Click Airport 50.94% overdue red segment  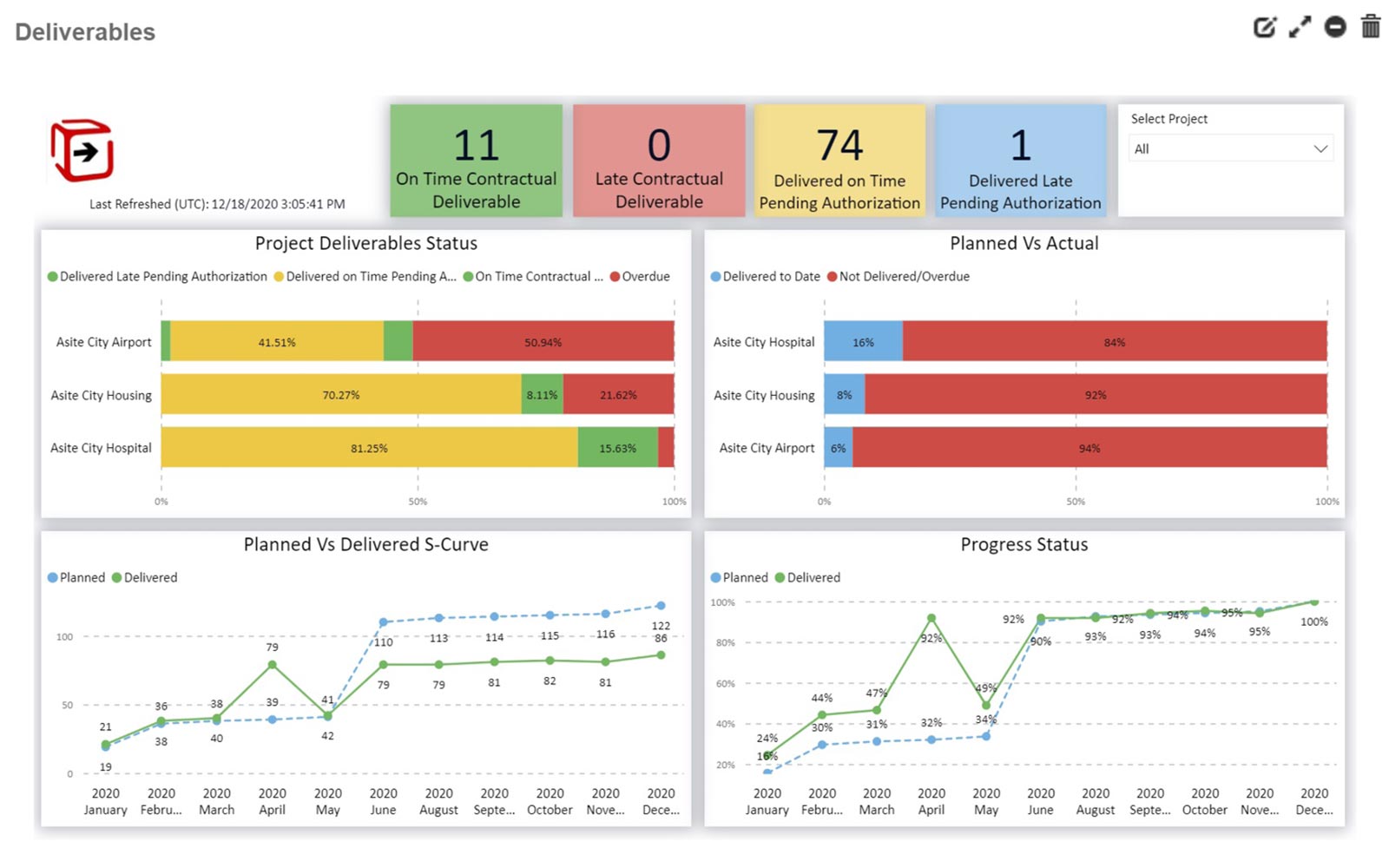tap(543, 341)
